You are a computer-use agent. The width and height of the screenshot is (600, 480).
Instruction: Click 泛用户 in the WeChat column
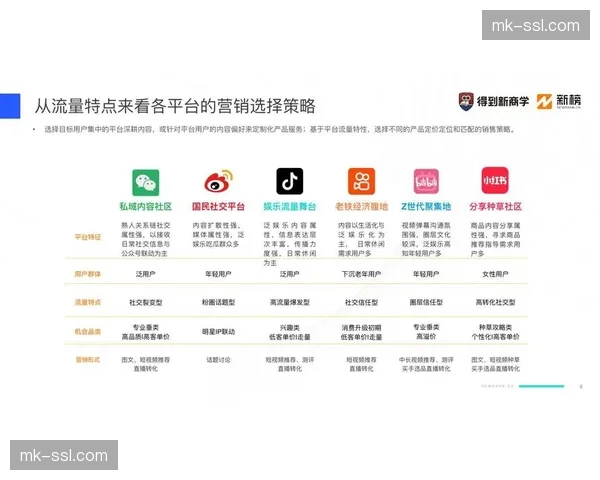[145, 274]
